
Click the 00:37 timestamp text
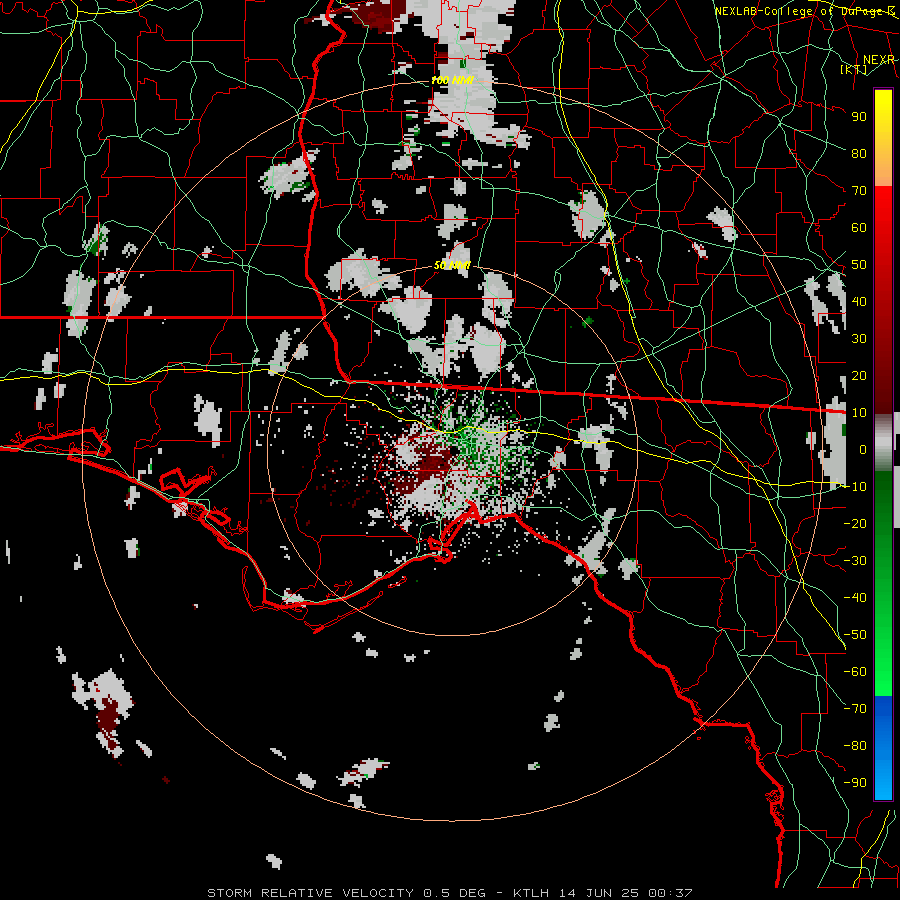pyautogui.click(x=670, y=893)
